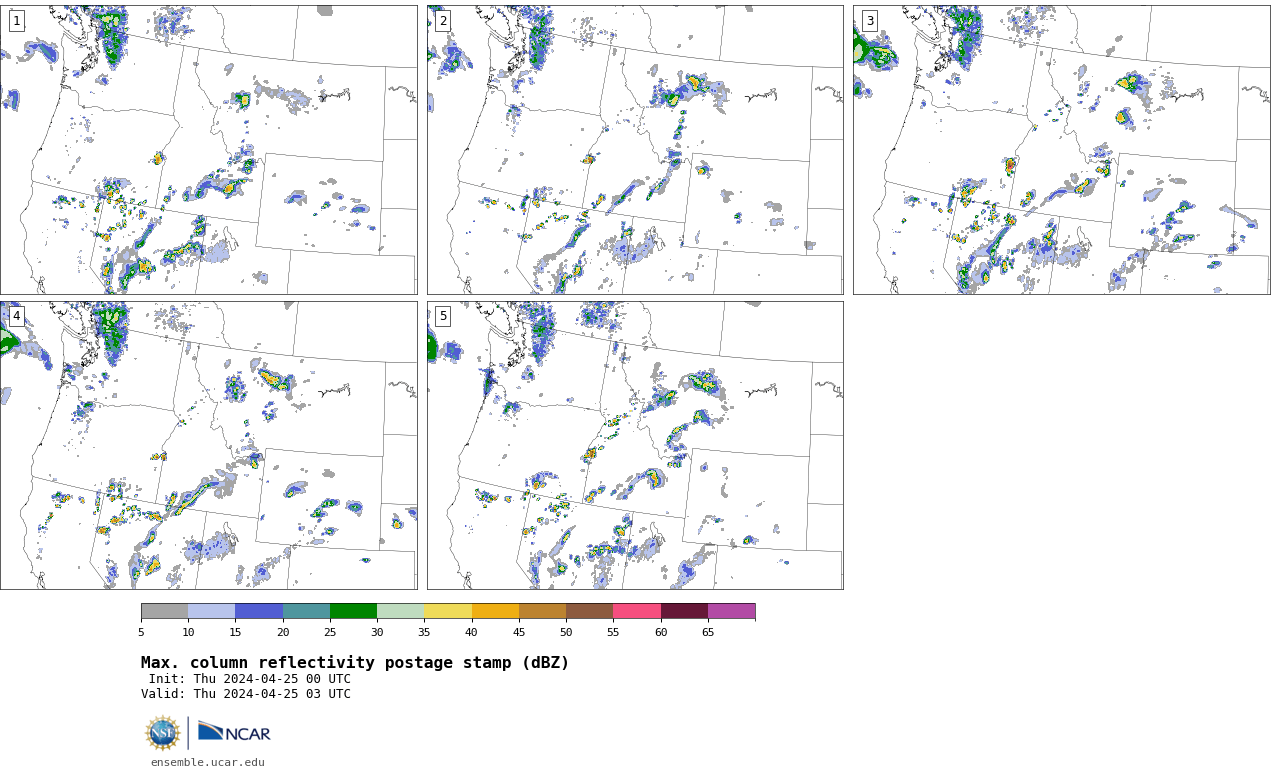Click the light lavender 10-15 dBZ swatch
This screenshot has width=1280, height=773.
(211, 611)
